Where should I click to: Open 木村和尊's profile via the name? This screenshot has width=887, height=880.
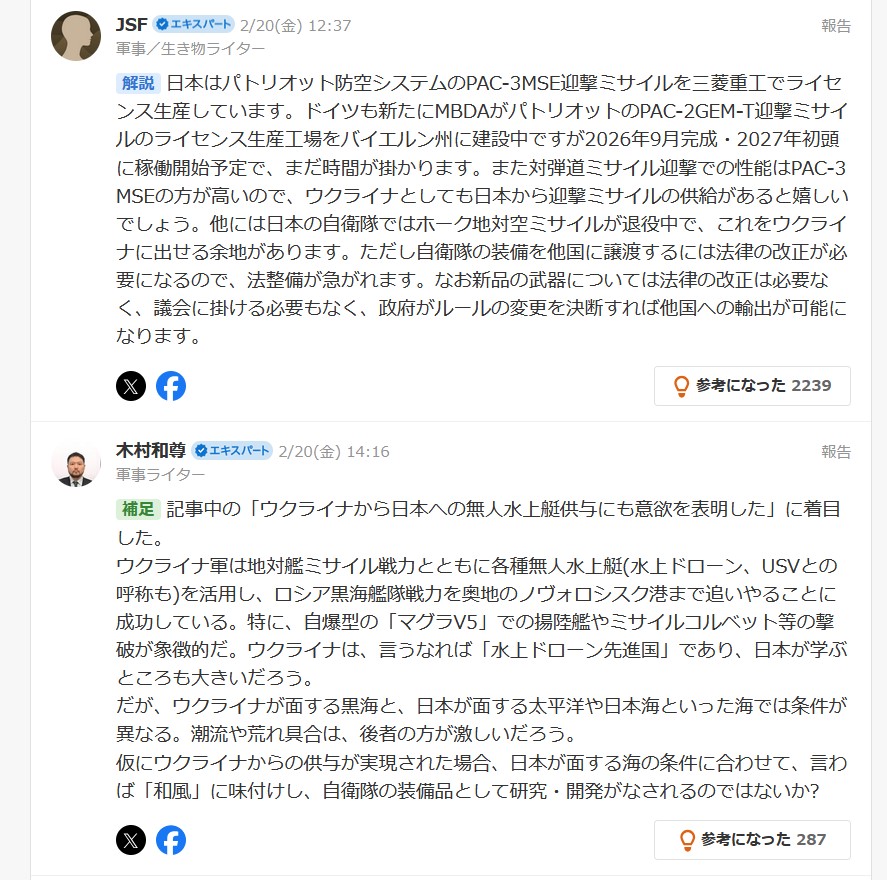[151, 451]
